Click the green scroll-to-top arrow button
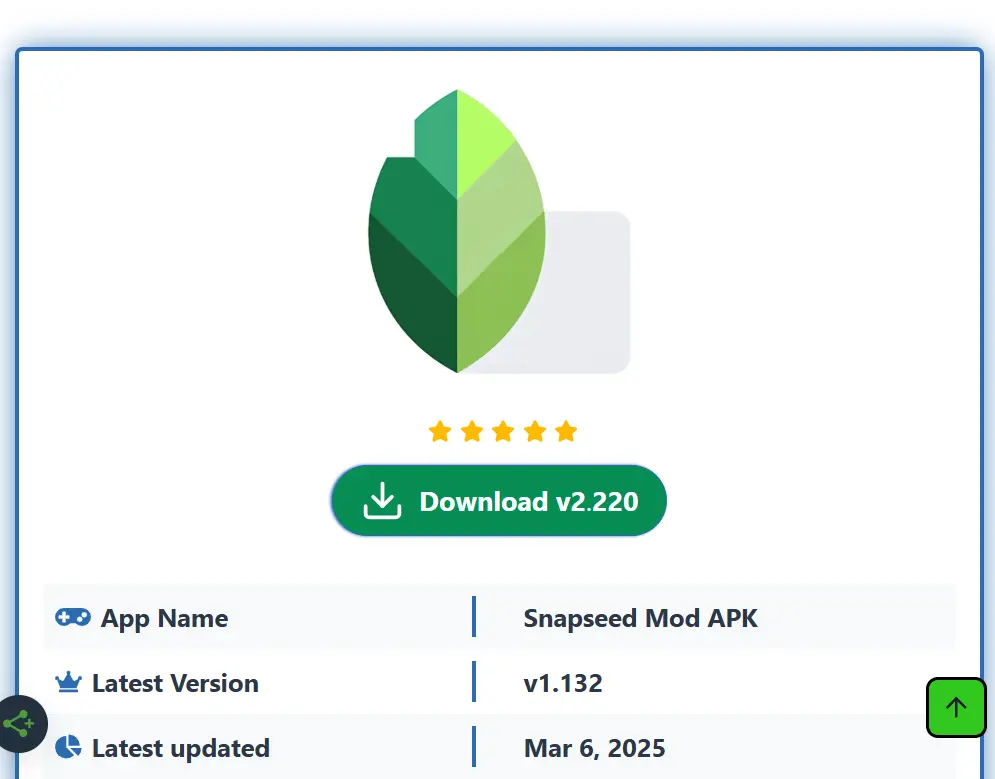 pos(956,707)
